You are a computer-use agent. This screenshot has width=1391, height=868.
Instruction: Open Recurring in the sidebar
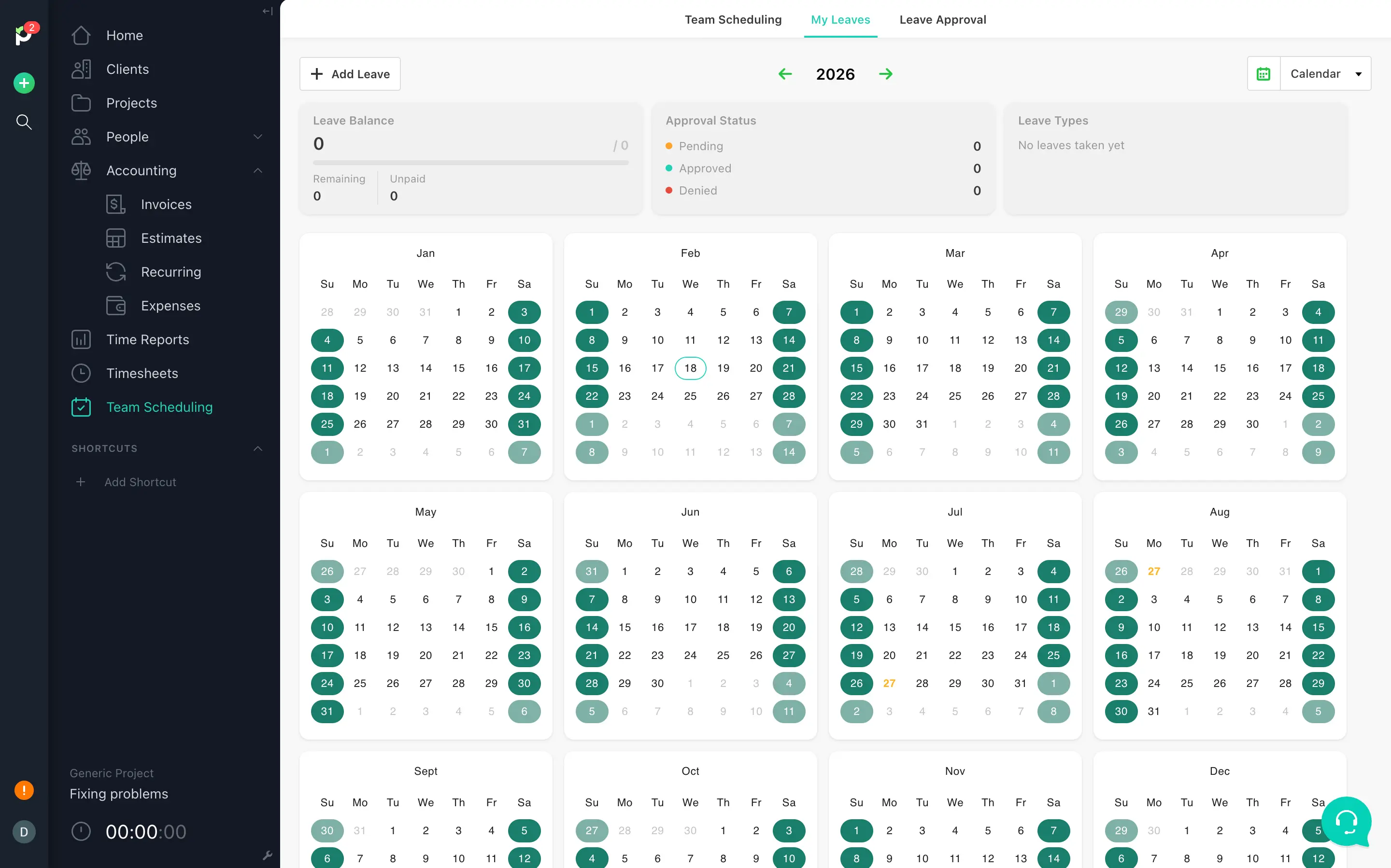point(171,272)
